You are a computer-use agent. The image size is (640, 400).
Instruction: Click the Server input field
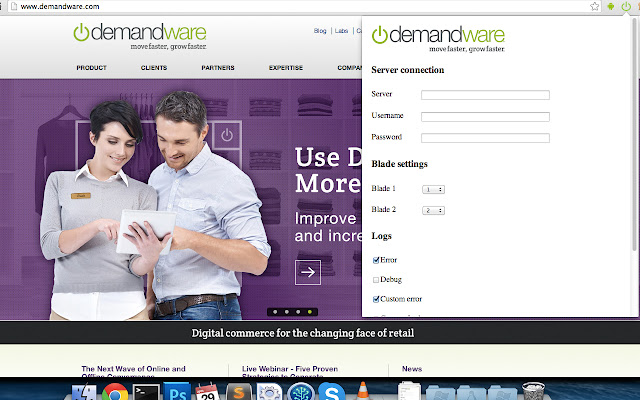pos(485,95)
